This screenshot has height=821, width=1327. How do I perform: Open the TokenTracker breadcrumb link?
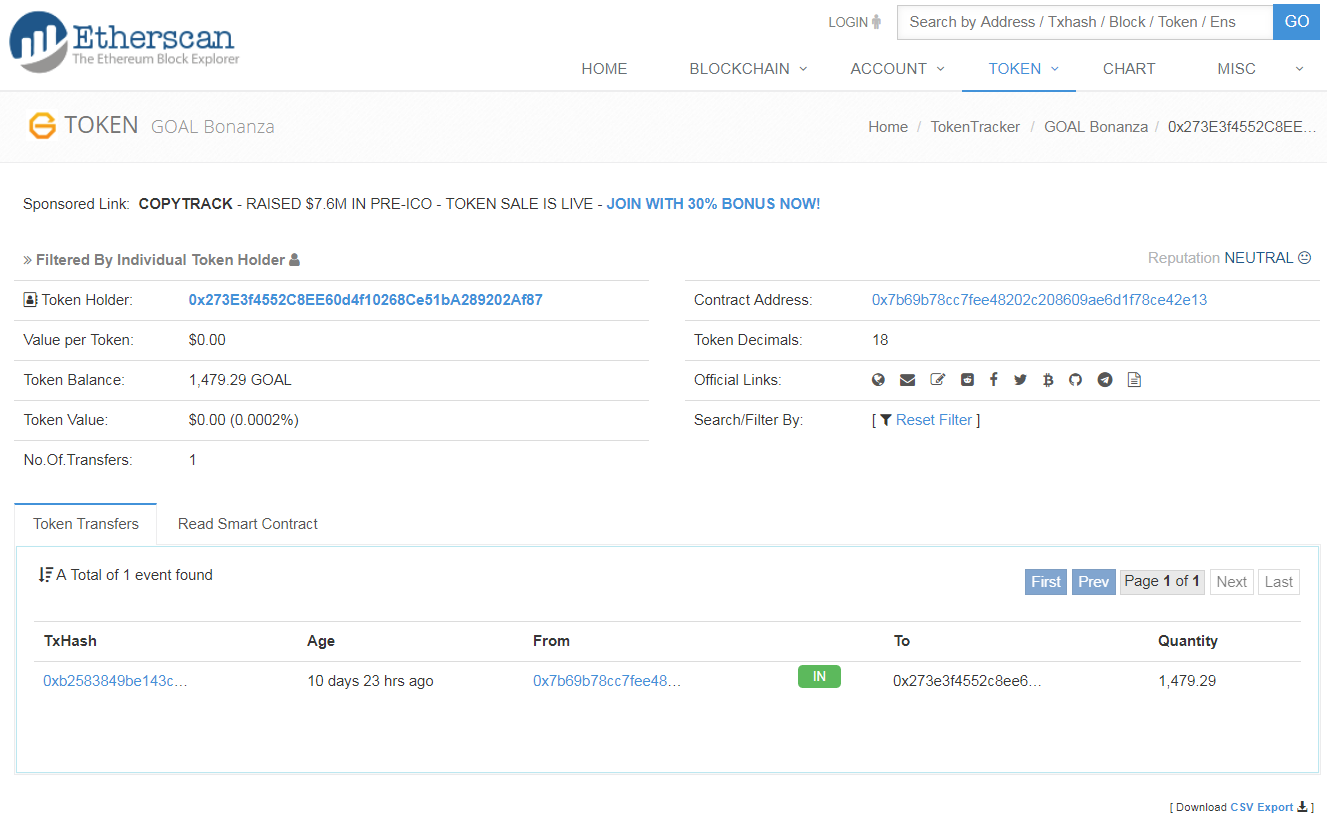pyautogui.click(x=975, y=127)
